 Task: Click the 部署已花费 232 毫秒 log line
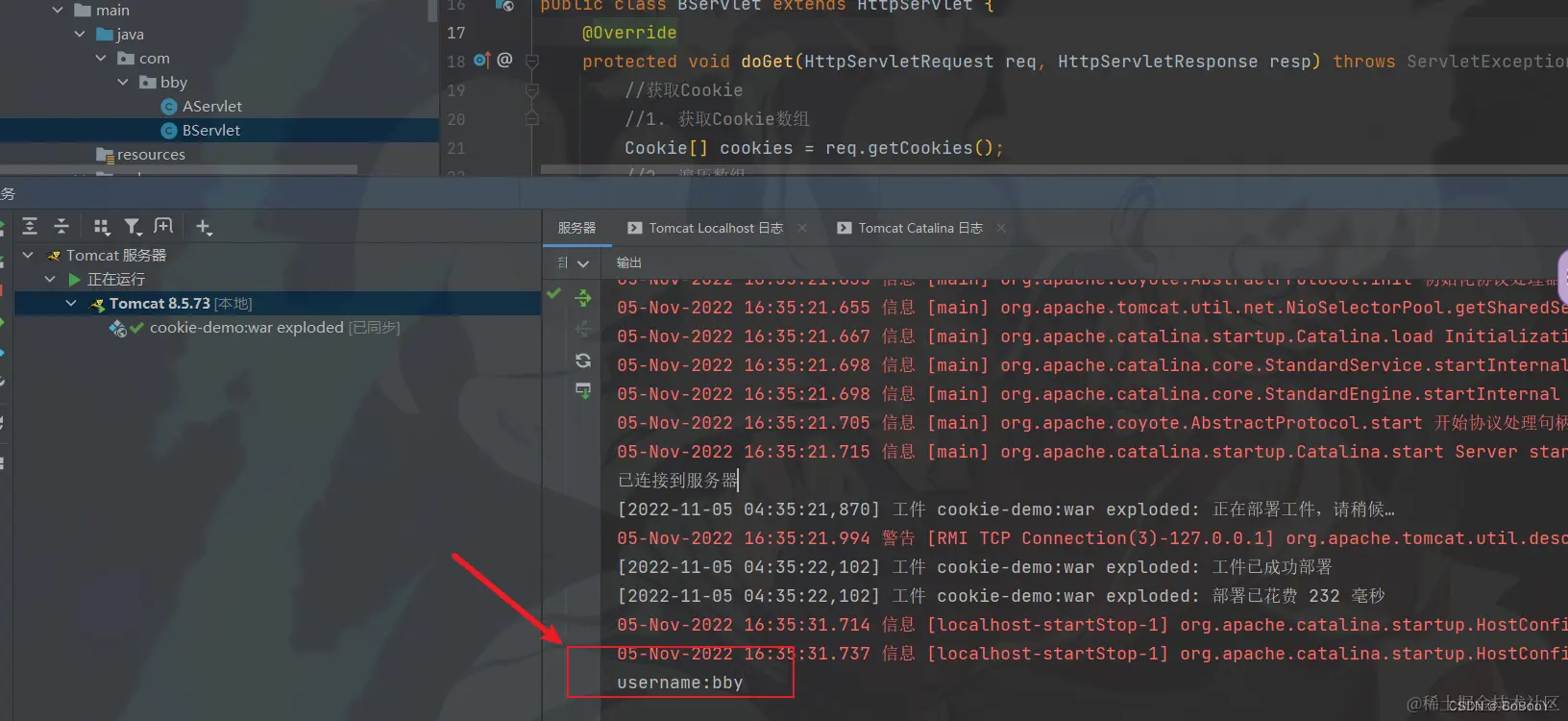(1001, 596)
